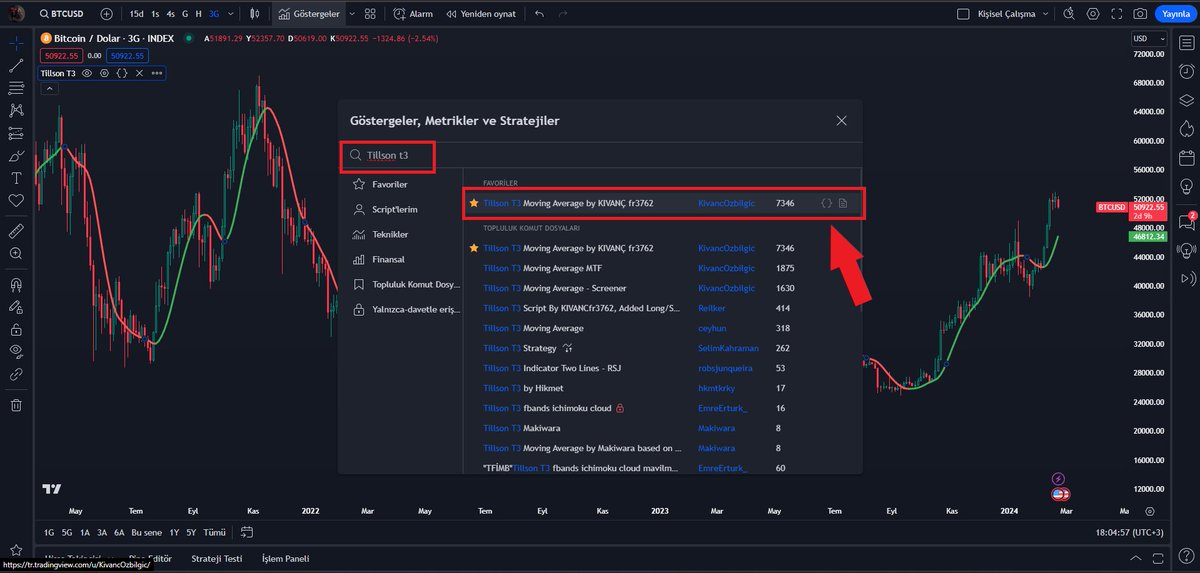Select the trend line drawing tool
The width and height of the screenshot is (1200, 573).
(x=16, y=66)
